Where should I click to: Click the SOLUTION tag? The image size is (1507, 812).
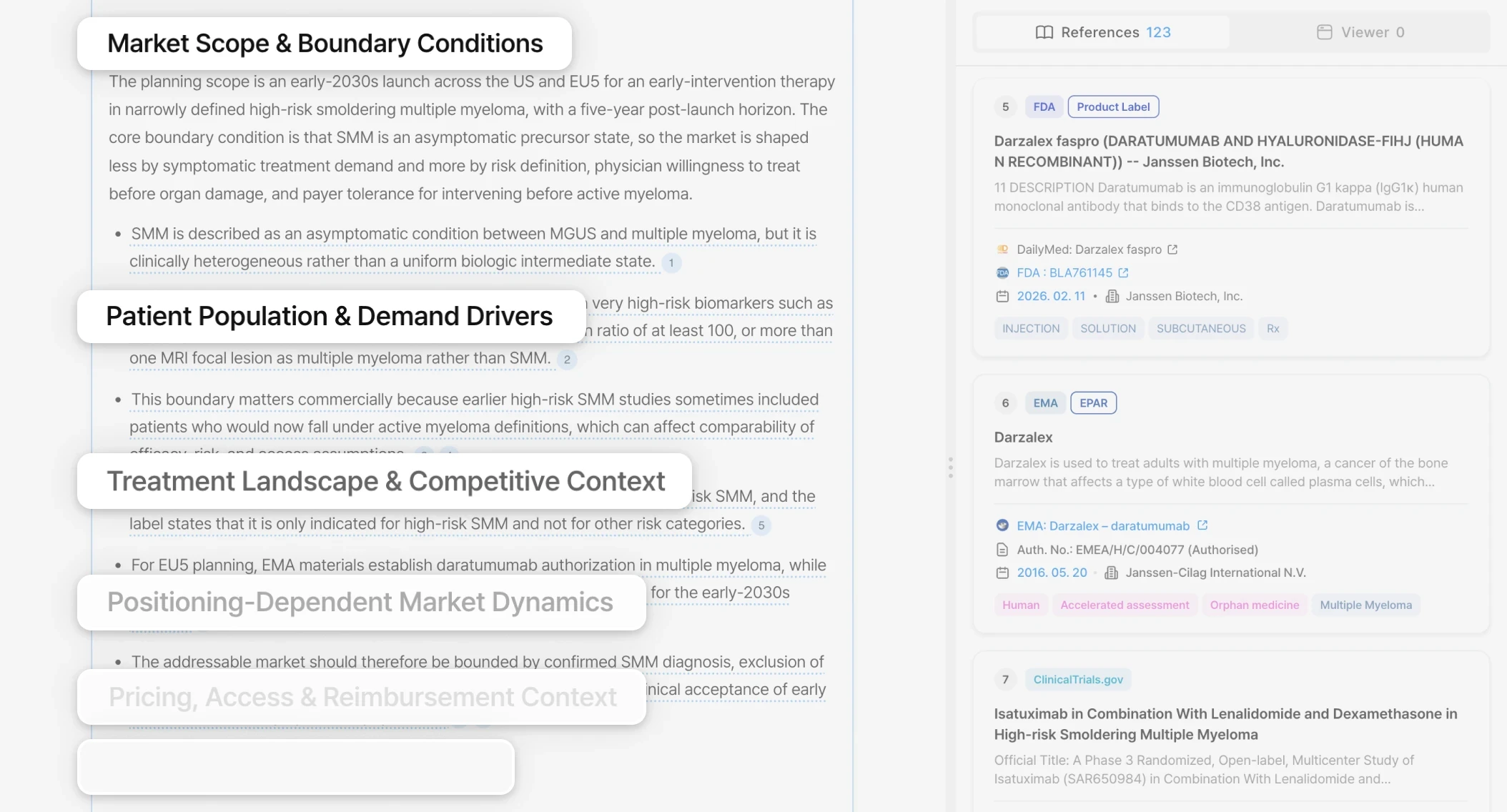point(1108,329)
